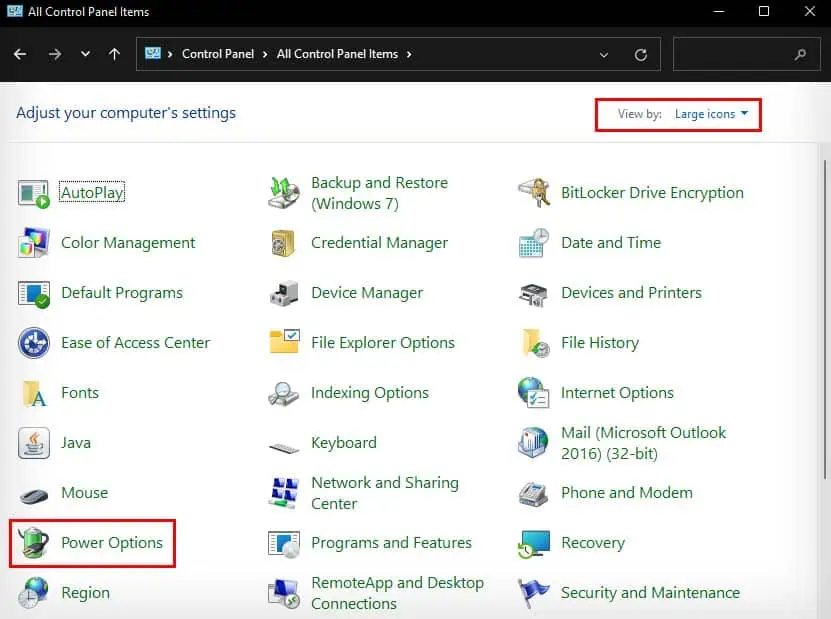Click the refresh button
The image size is (831, 619).
coord(641,54)
